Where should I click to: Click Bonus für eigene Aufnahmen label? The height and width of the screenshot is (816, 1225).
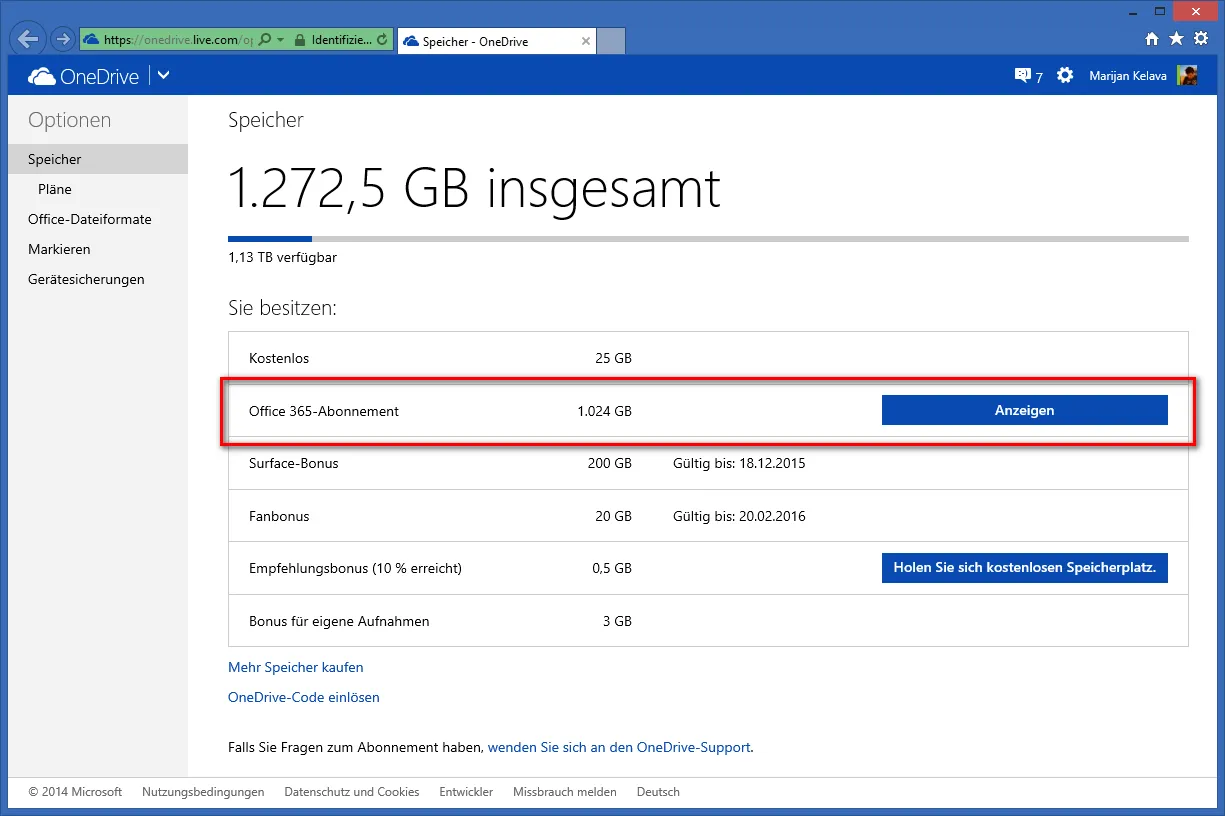coord(339,621)
